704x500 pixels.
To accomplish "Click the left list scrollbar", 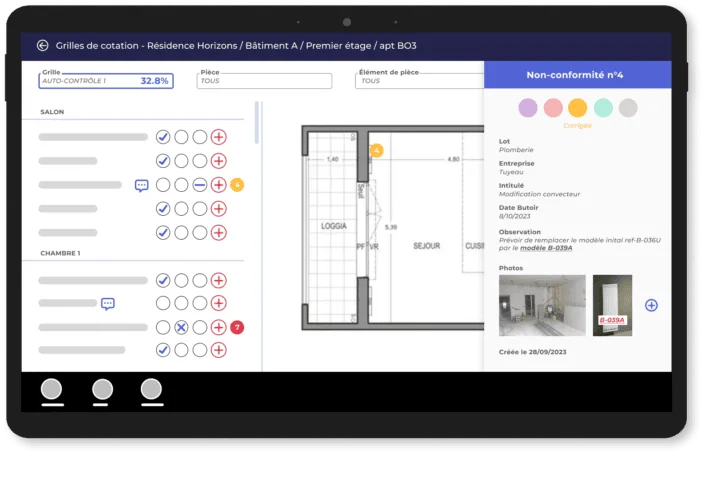I will (x=257, y=123).
